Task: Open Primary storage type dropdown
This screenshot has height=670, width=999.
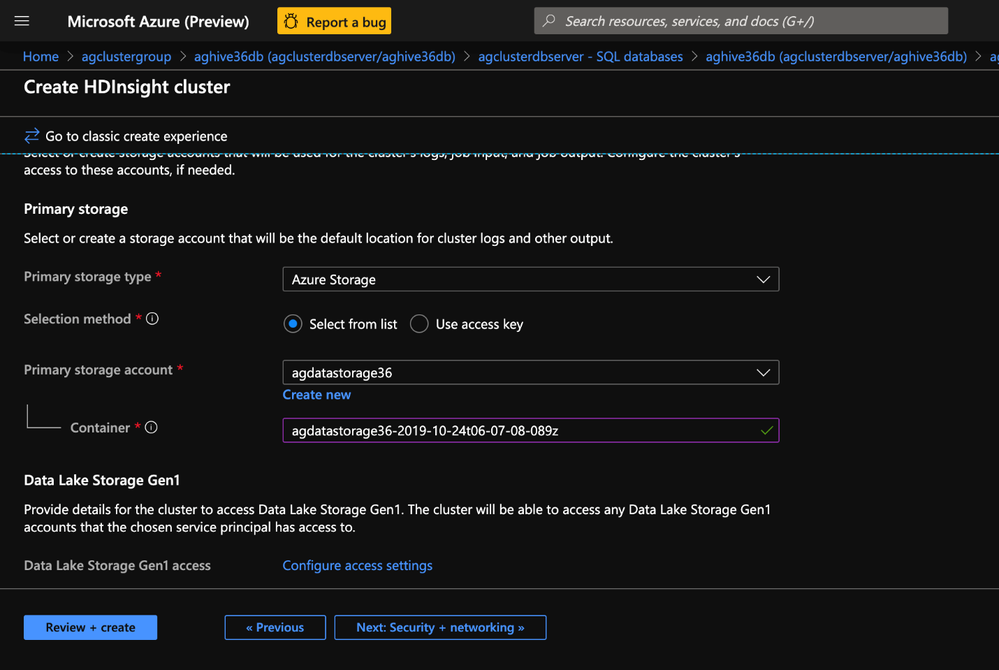Action: click(x=531, y=280)
